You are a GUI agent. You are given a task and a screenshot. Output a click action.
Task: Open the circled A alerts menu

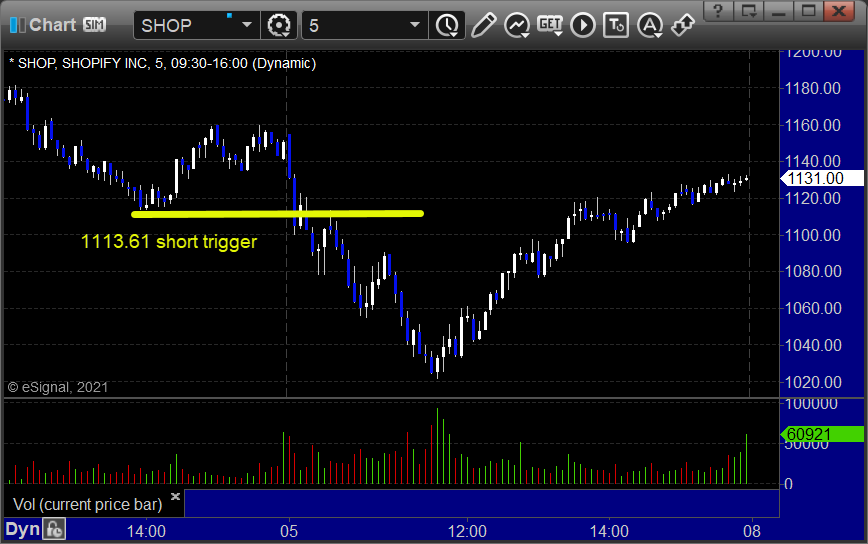(650, 25)
